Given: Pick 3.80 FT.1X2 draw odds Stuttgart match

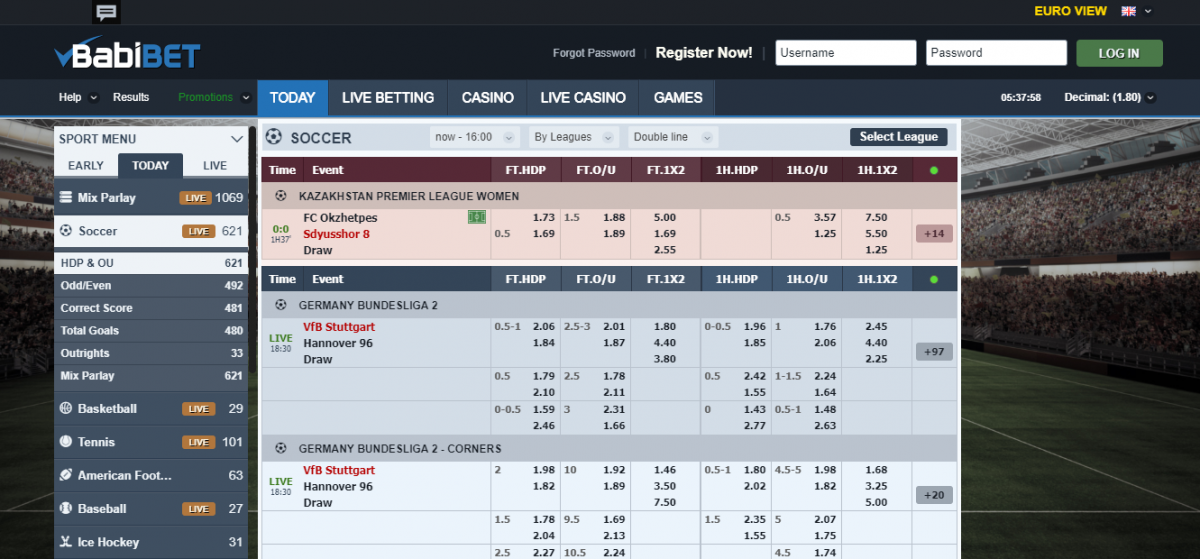Looking at the screenshot, I should coord(664,359).
